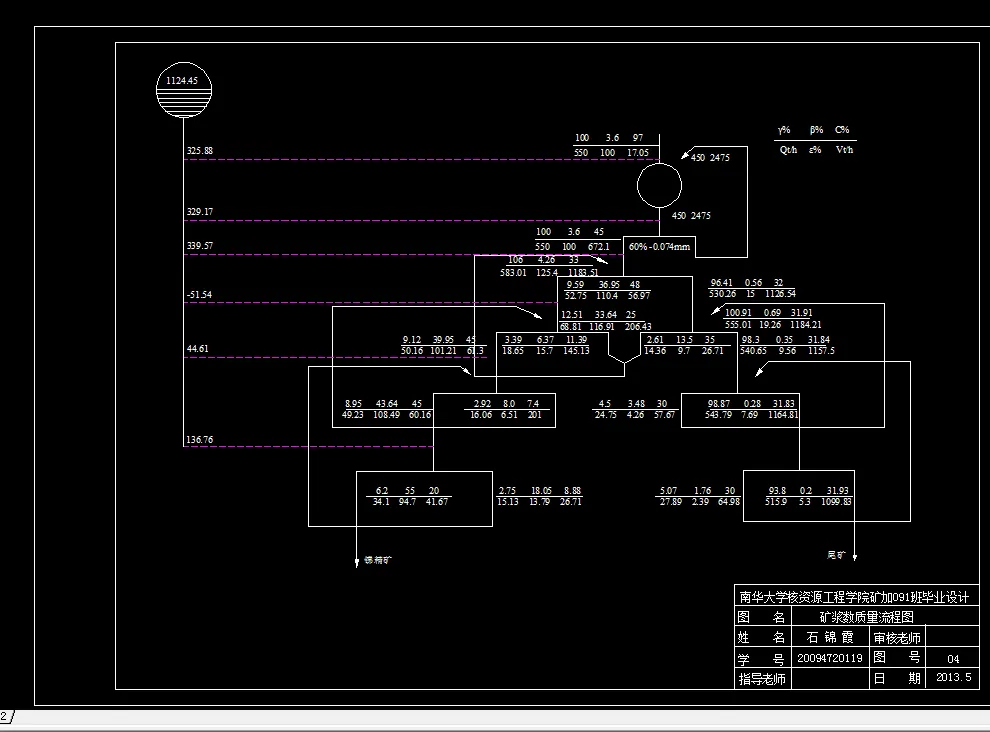Select the 64.98 value

point(729,501)
